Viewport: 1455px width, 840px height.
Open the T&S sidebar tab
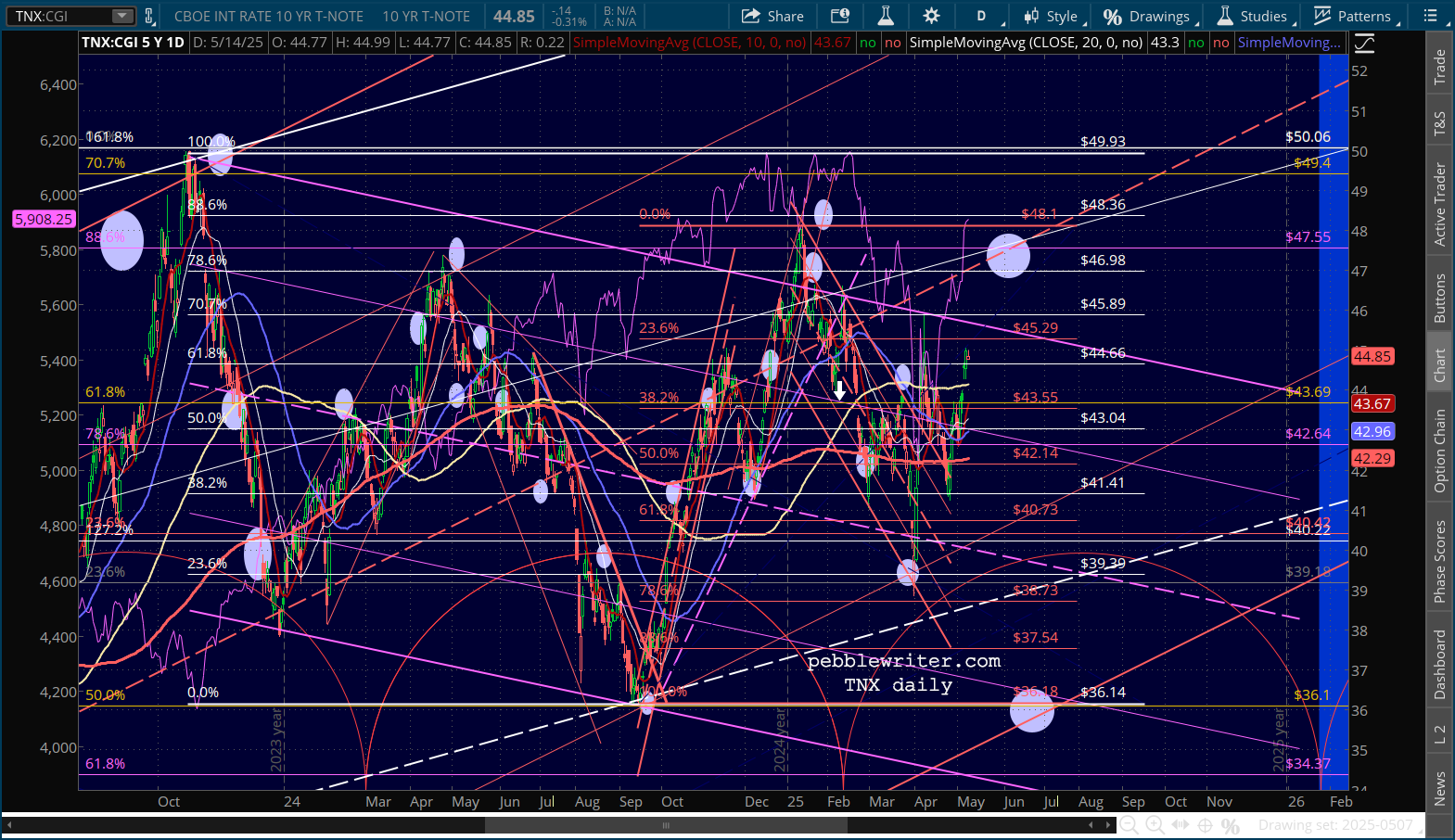click(1439, 123)
